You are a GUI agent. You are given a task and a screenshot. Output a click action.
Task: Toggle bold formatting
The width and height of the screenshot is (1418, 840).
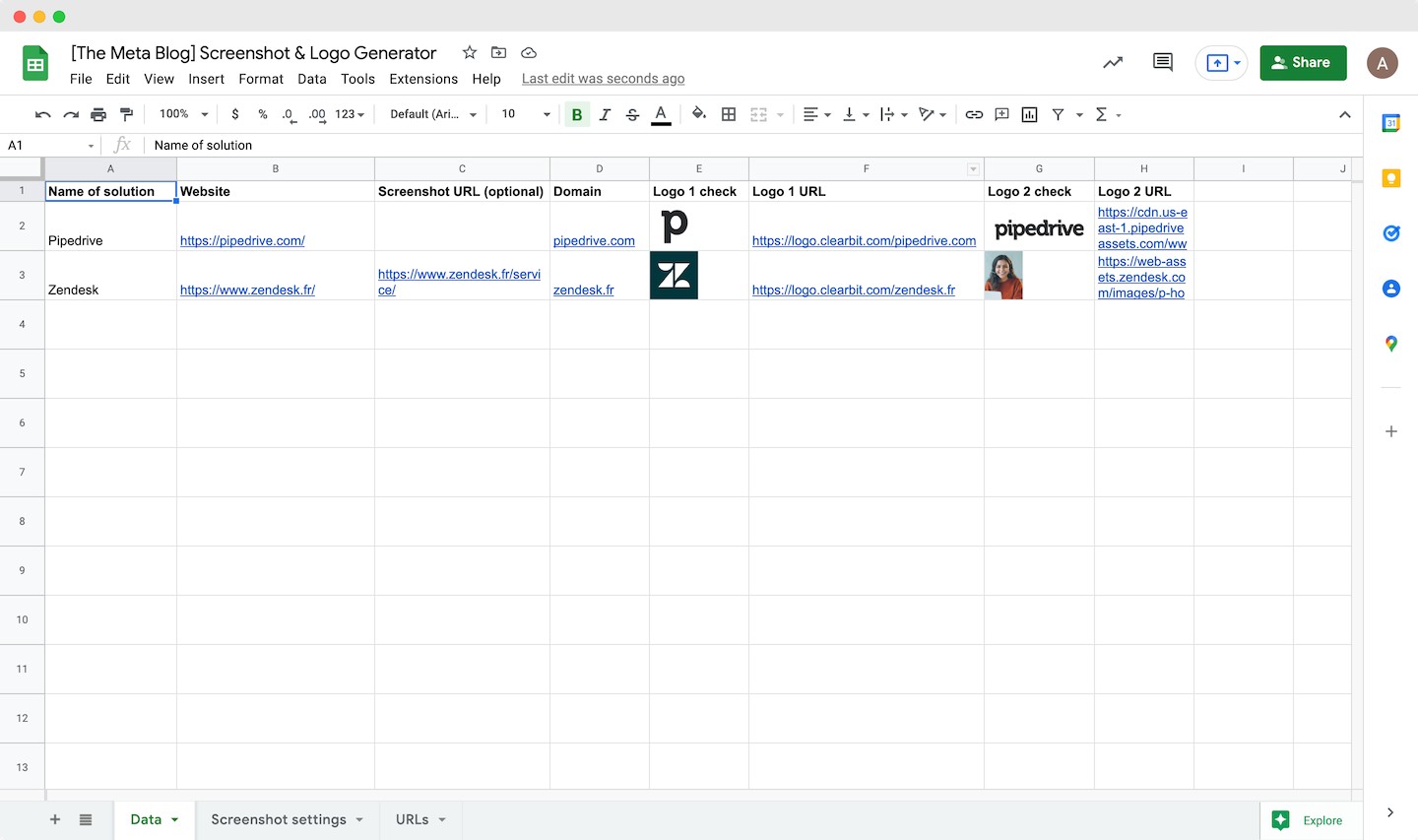(576, 114)
